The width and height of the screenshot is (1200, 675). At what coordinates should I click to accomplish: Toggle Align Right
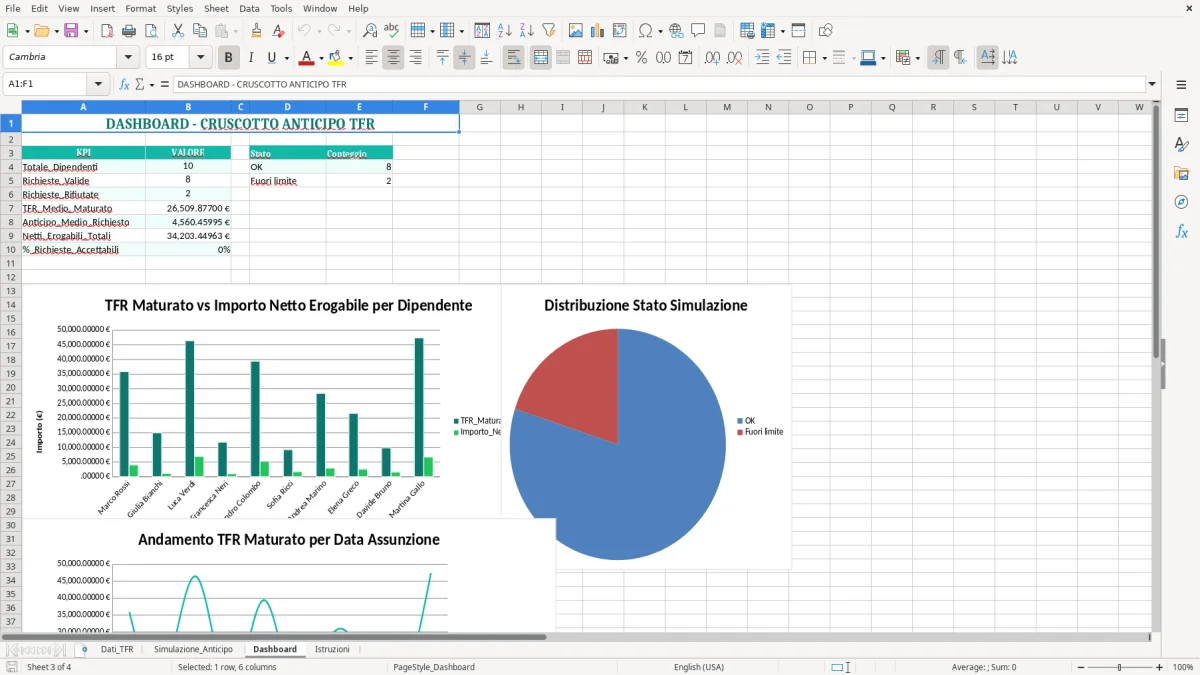[415, 58]
